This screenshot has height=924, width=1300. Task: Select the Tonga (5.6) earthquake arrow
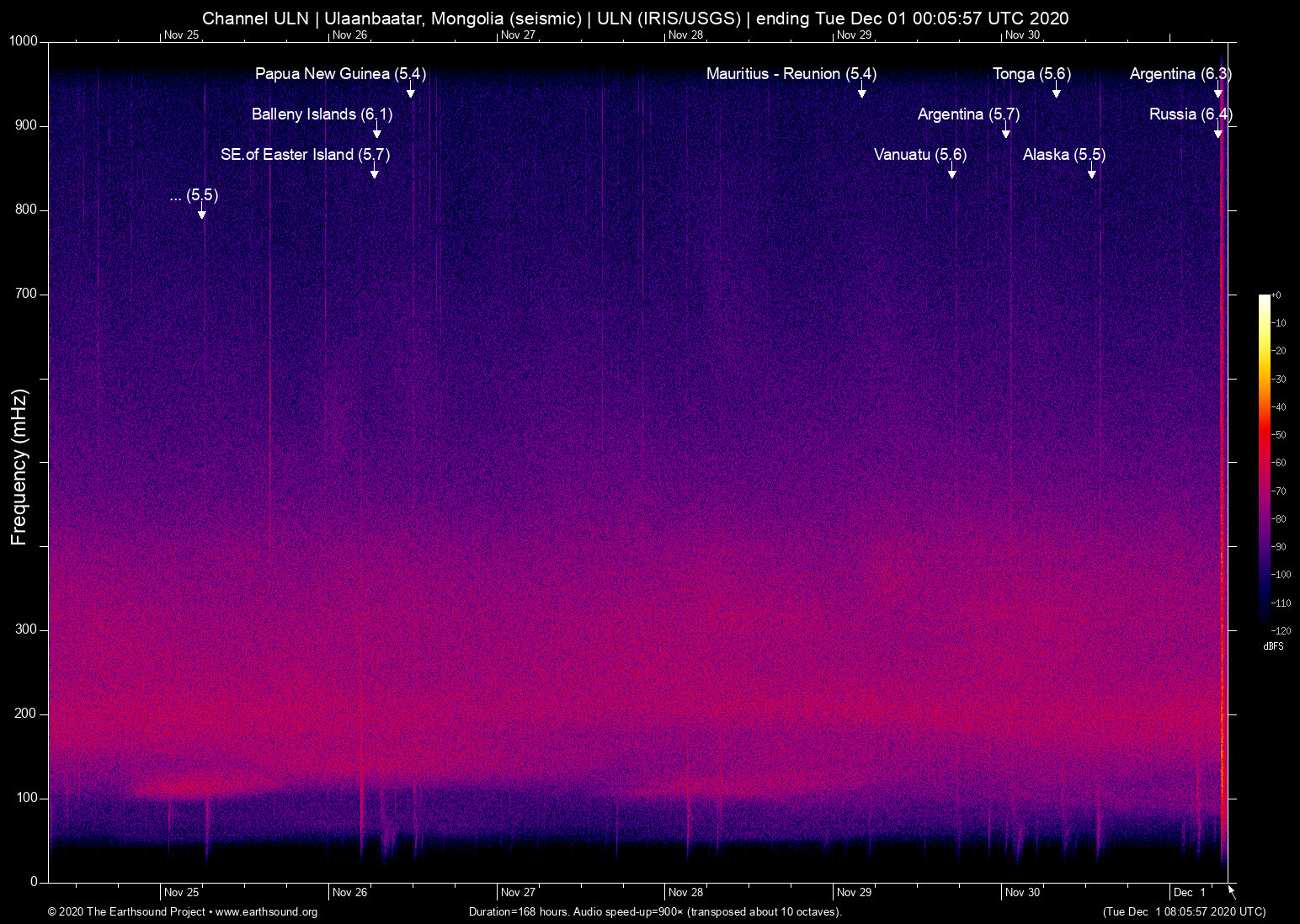tap(1057, 93)
